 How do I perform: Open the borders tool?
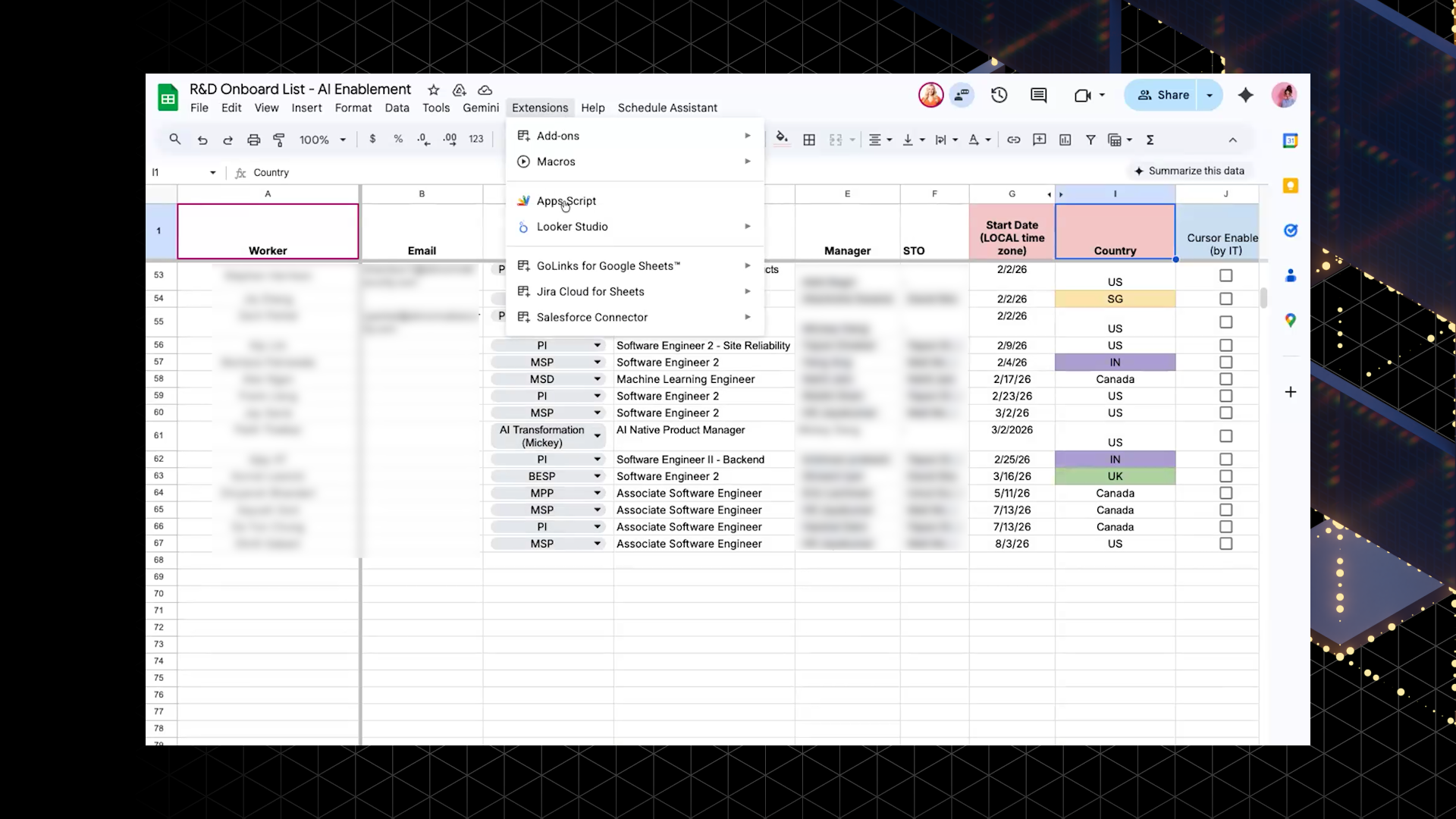coord(809,140)
